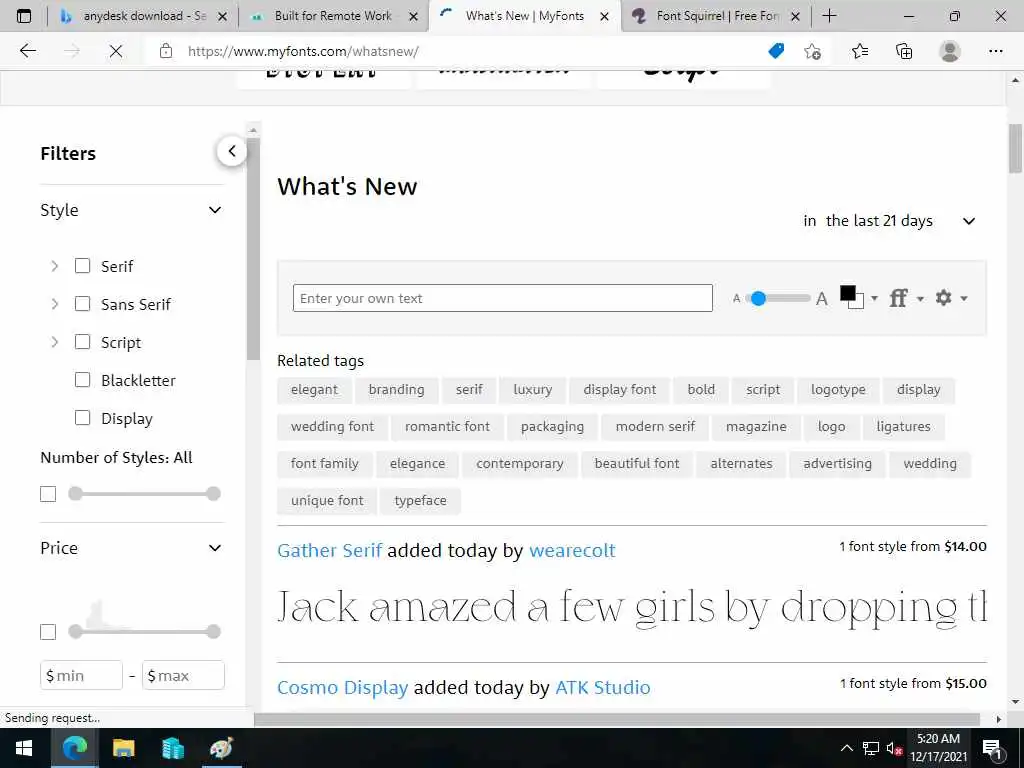This screenshot has width=1024, height=768.
Task: Open the Gather Serif font link
Action: [x=329, y=551]
